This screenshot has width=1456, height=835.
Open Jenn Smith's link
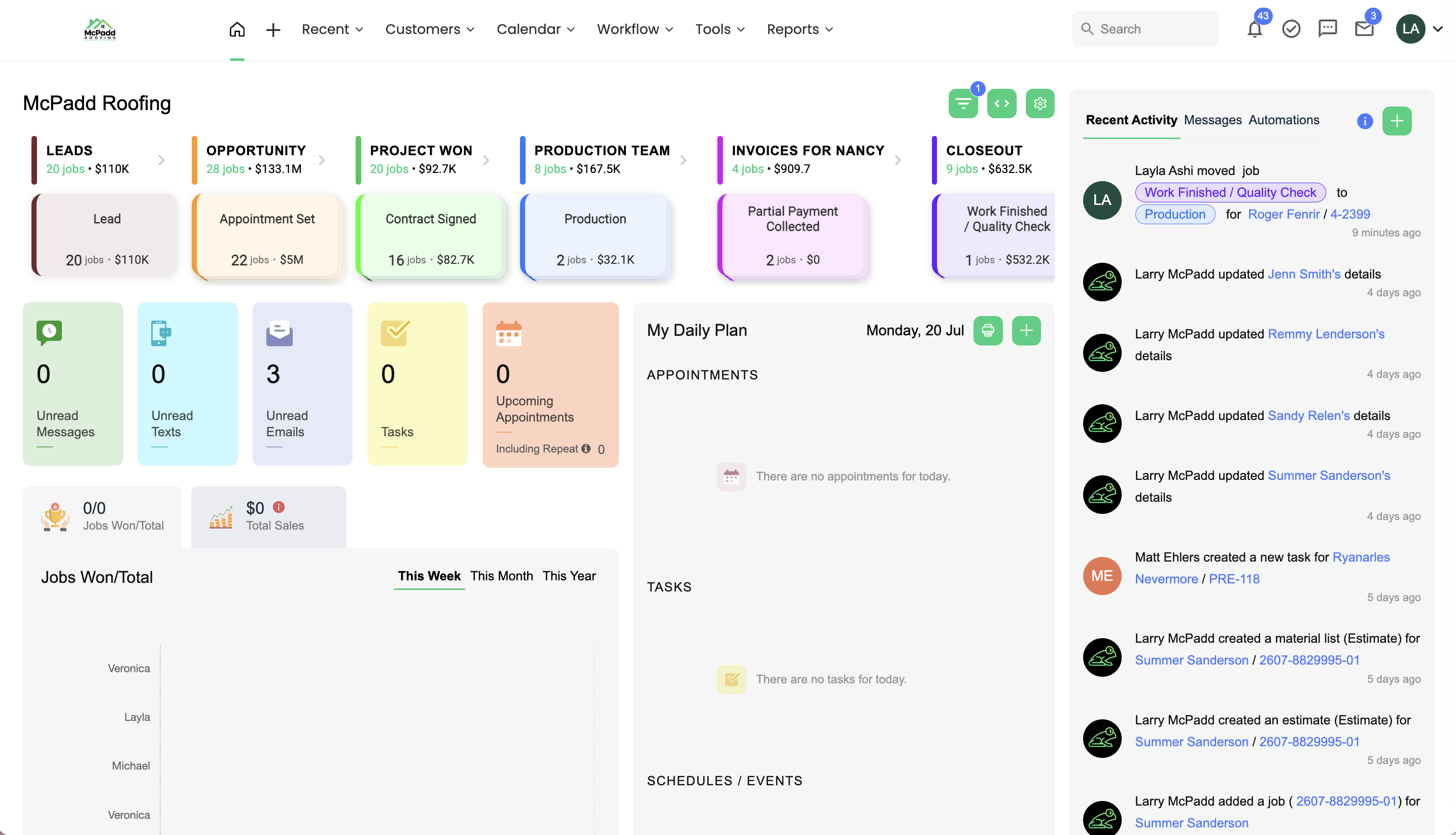pos(1303,274)
